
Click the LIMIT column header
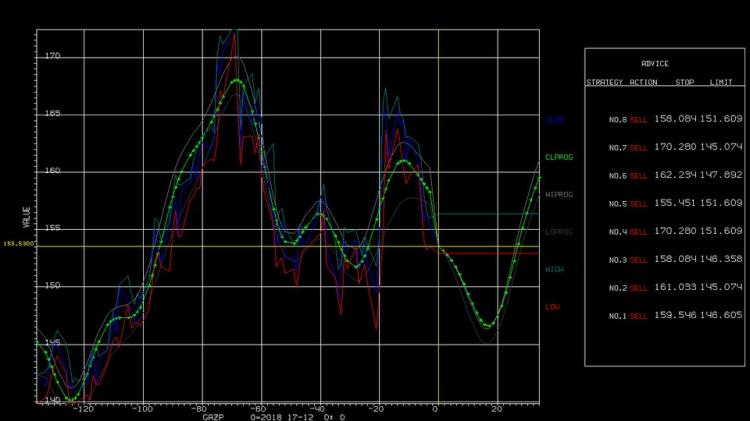[721, 82]
